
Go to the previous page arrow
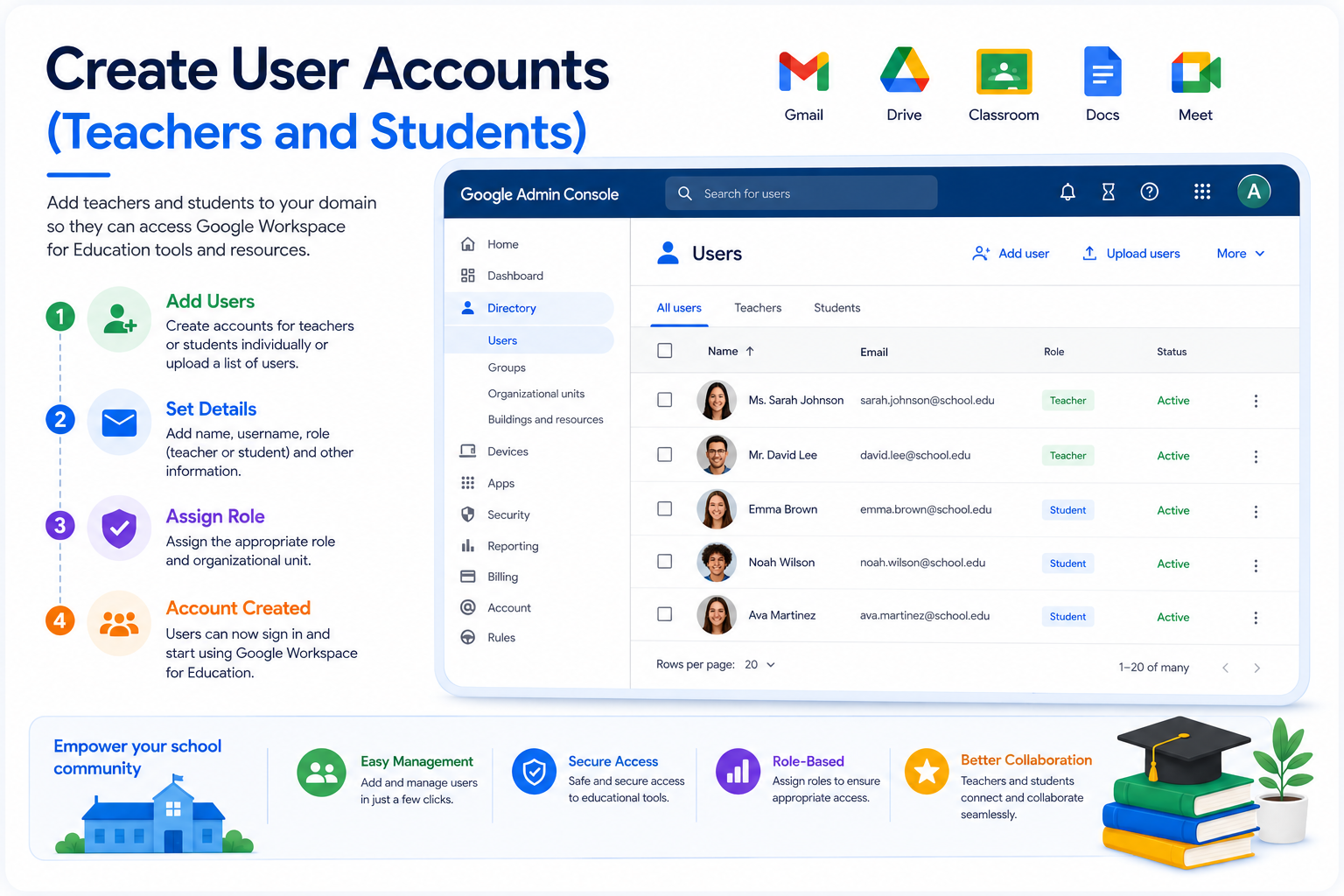click(x=1226, y=668)
